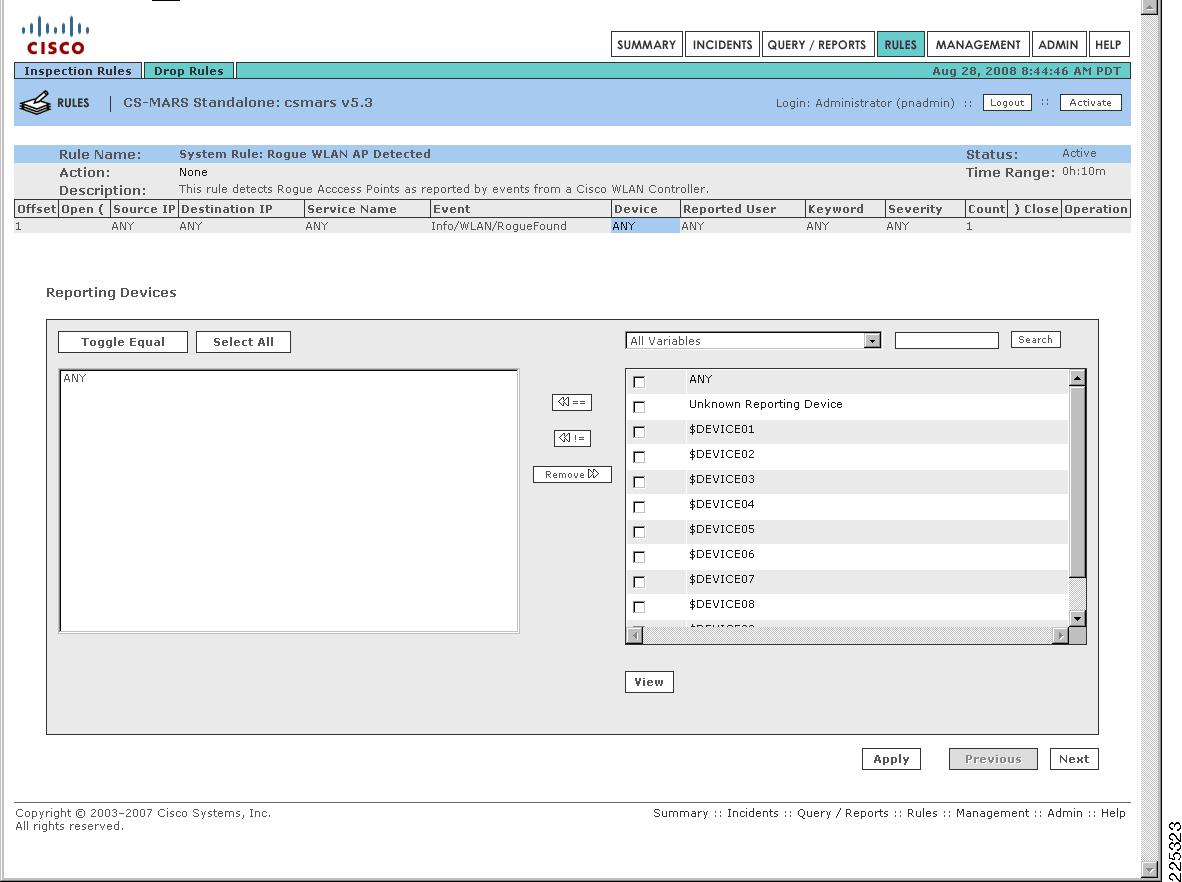
Task: Click the Rules footer link
Action: (922, 813)
